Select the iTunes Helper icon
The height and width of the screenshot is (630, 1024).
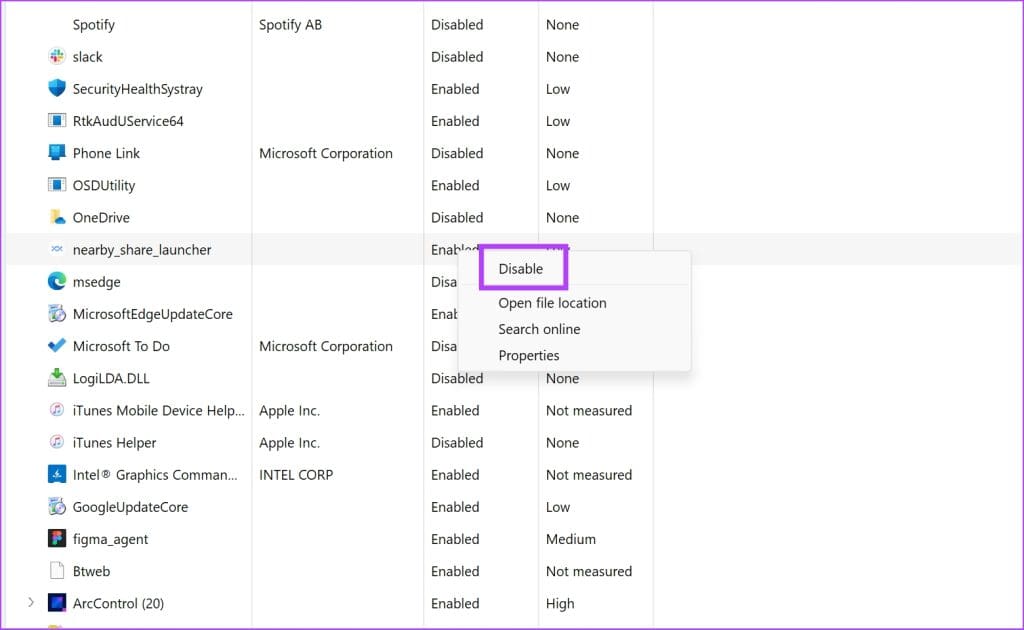tap(57, 442)
